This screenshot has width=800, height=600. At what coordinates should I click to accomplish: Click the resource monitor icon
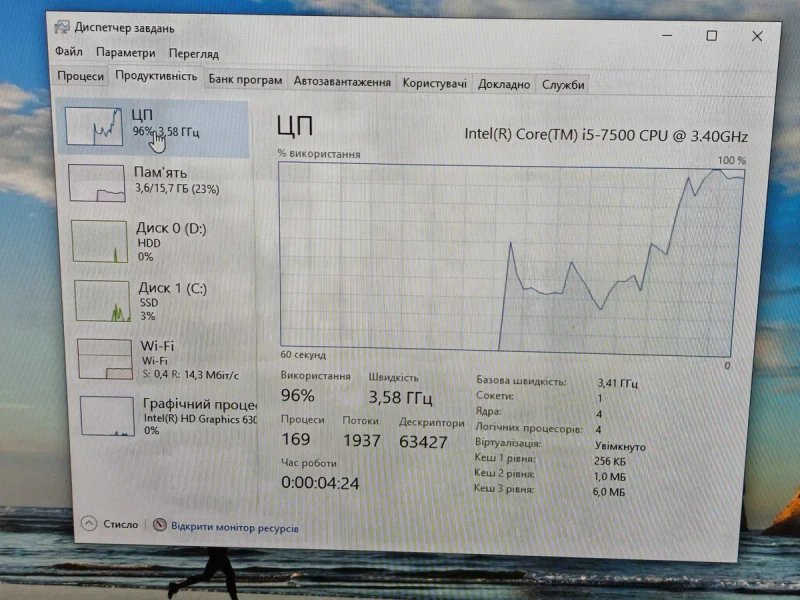coord(160,525)
